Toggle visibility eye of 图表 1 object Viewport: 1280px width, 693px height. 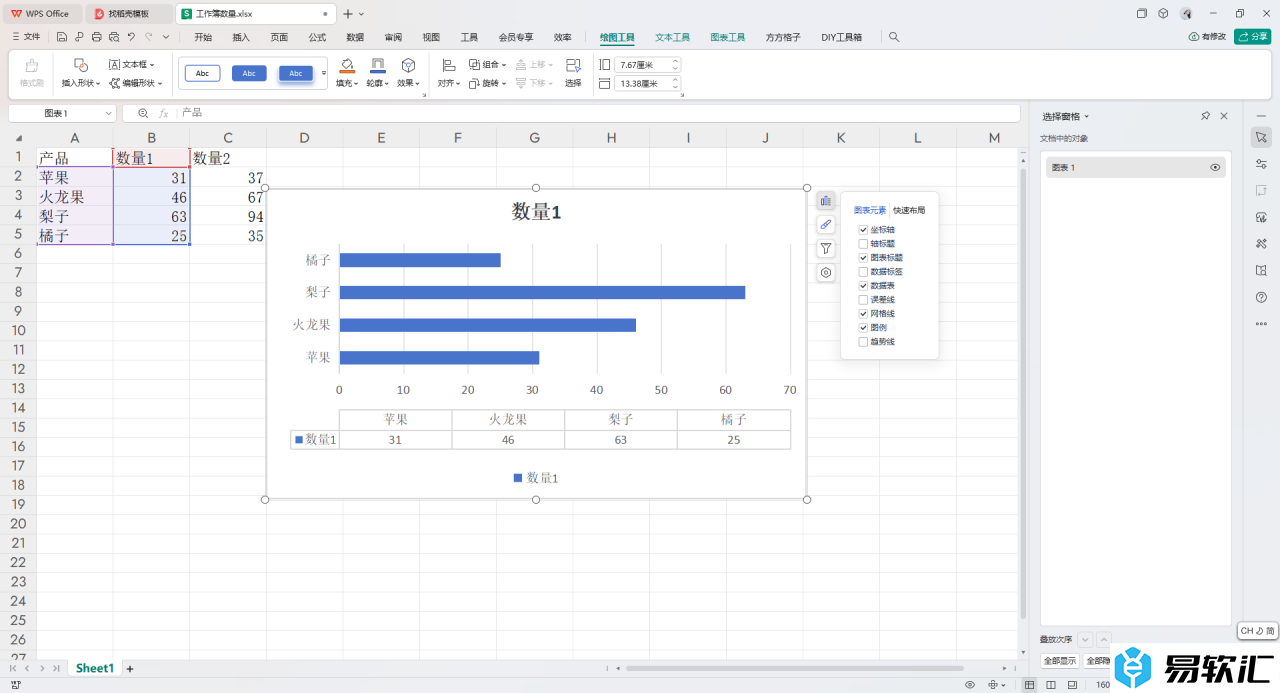coord(1215,168)
